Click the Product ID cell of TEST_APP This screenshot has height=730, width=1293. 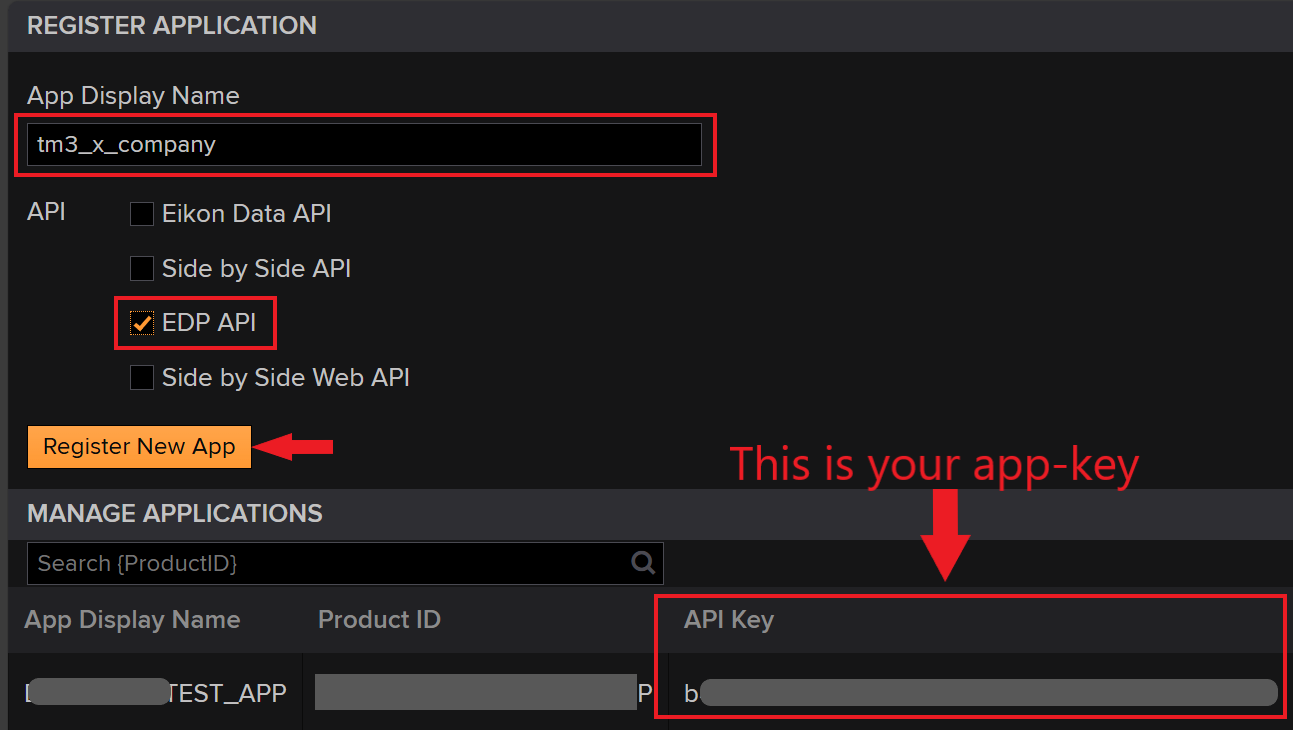[485, 692]
